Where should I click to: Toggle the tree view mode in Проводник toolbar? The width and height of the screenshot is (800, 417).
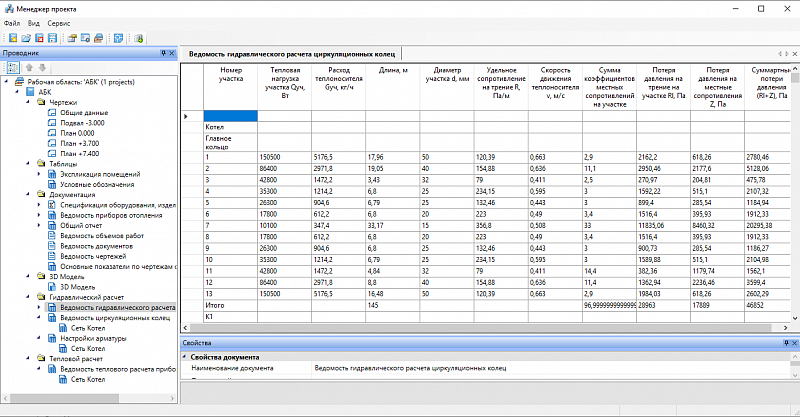pyautogui.click(x=13, y=67)
